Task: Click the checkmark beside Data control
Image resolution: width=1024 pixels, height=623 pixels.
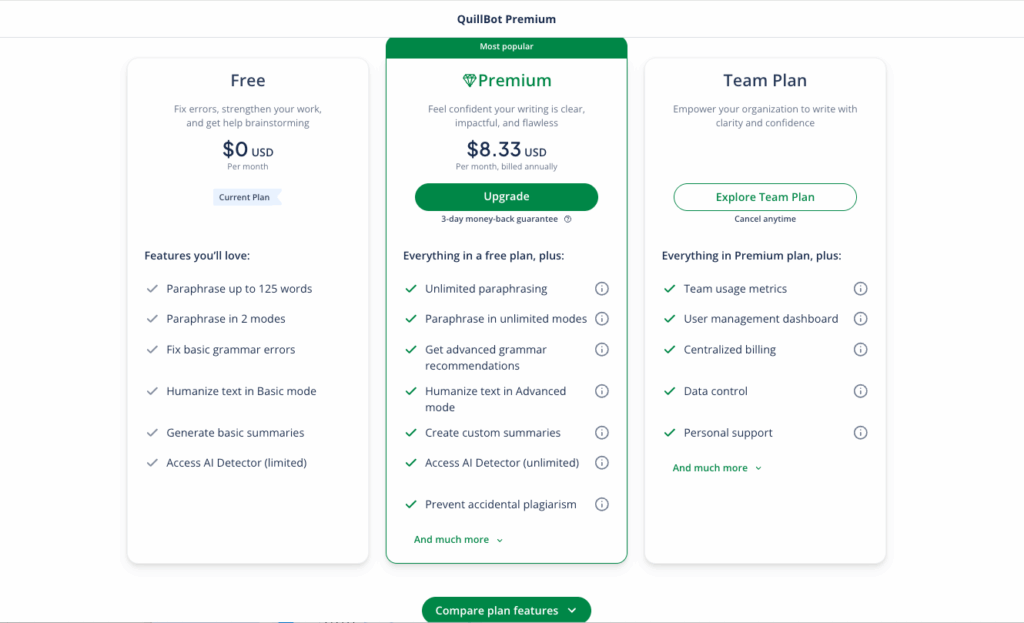Action: tap(669, 391)
